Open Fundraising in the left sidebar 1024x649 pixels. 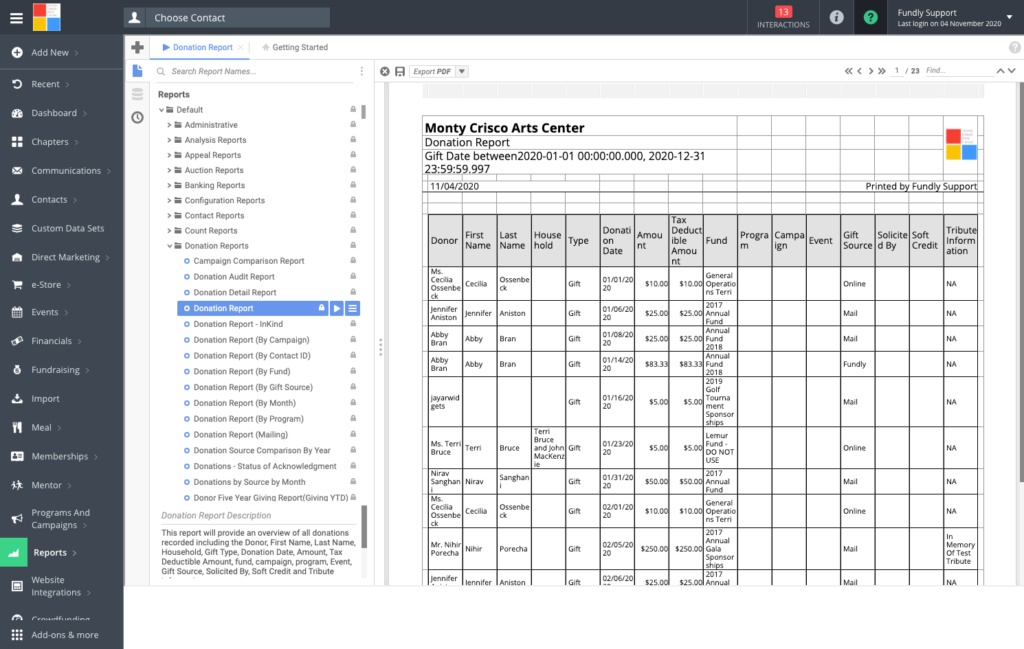[x=56, y=370]
